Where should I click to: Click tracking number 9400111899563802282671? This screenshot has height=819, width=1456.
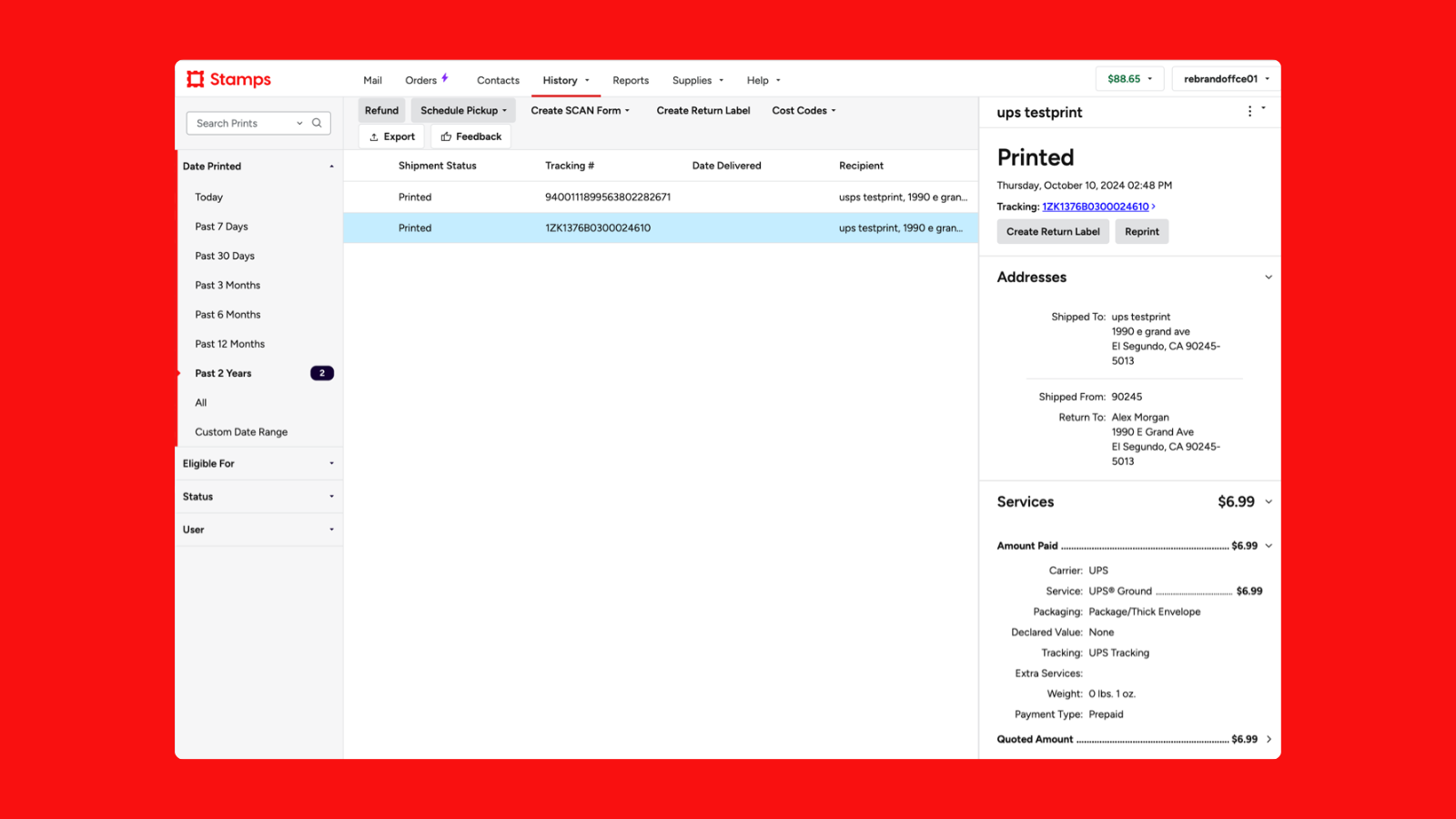pos(608,197)
